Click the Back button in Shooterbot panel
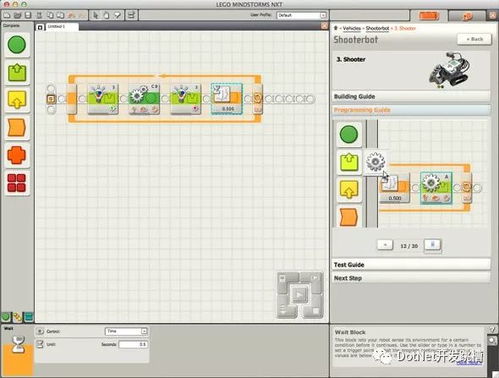Image resolution: width=499 pixels, height=378 pixels. (474, 39)
